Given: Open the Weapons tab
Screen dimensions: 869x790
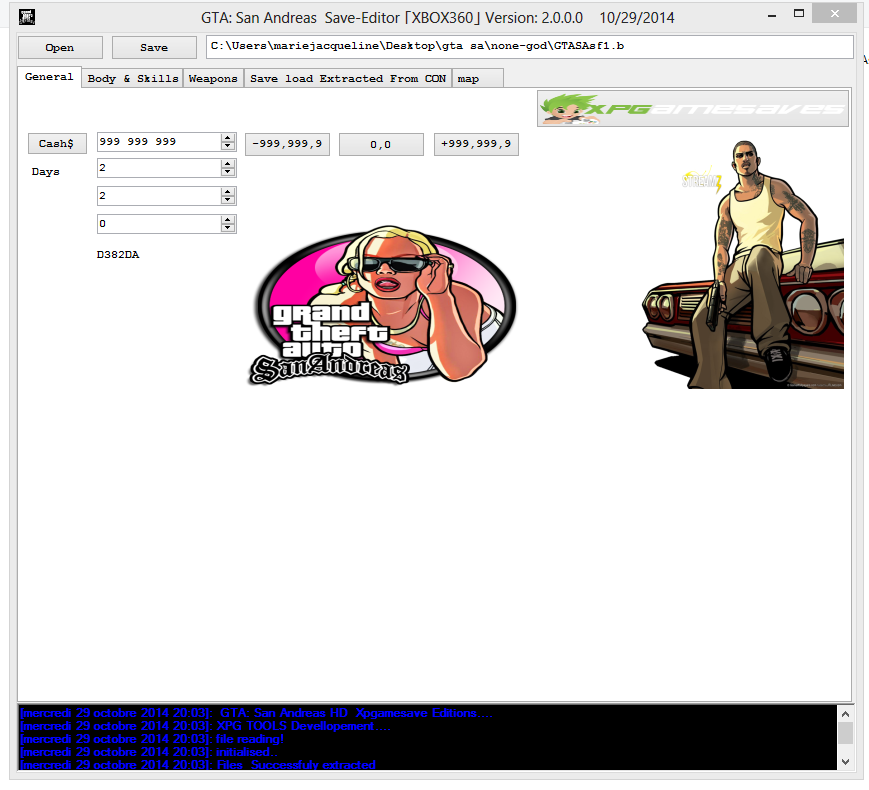Looking at the screenshot, I should coord(213,79).
